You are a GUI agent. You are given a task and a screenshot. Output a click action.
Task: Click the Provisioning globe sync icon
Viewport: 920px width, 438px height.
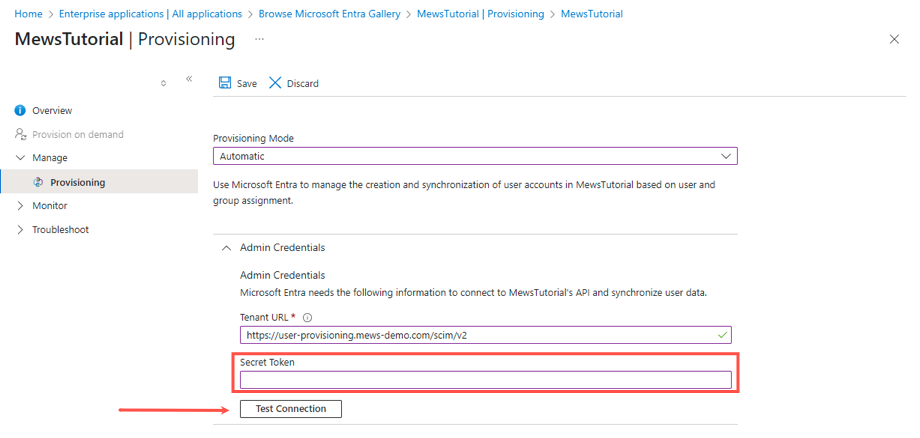pyautogui.click(x=38, y=182)
